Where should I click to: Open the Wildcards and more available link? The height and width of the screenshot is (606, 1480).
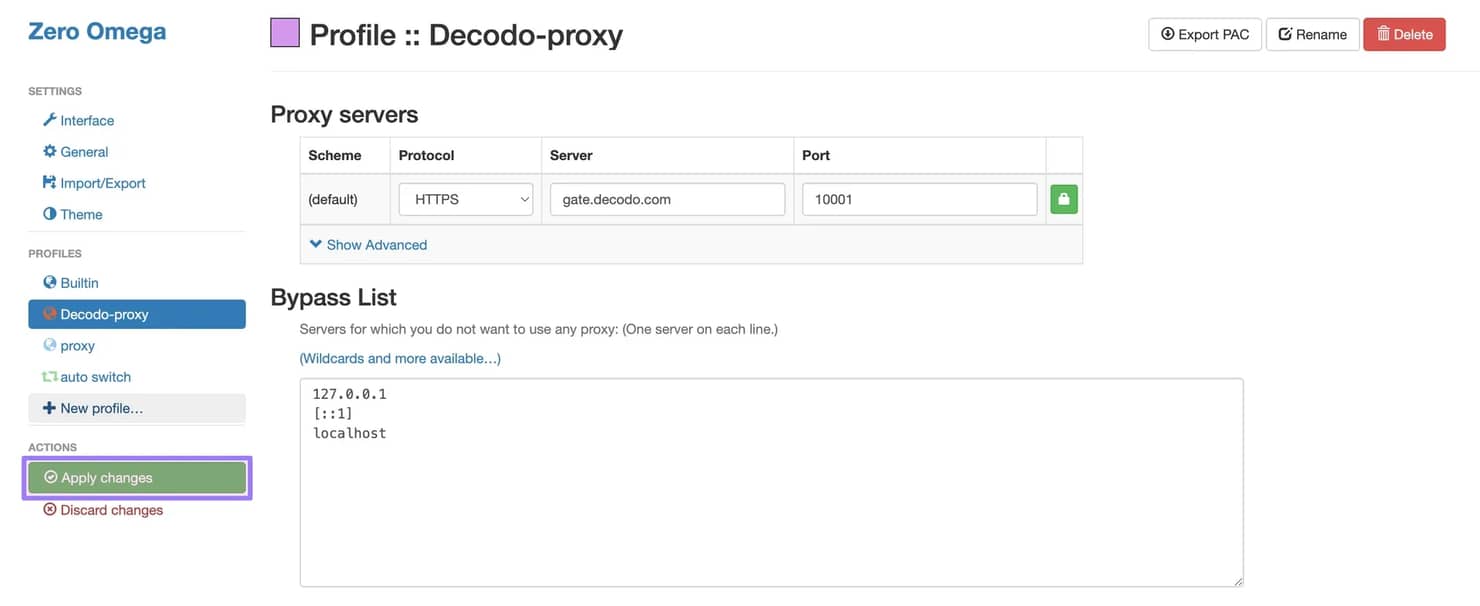(x=400, y=358)
